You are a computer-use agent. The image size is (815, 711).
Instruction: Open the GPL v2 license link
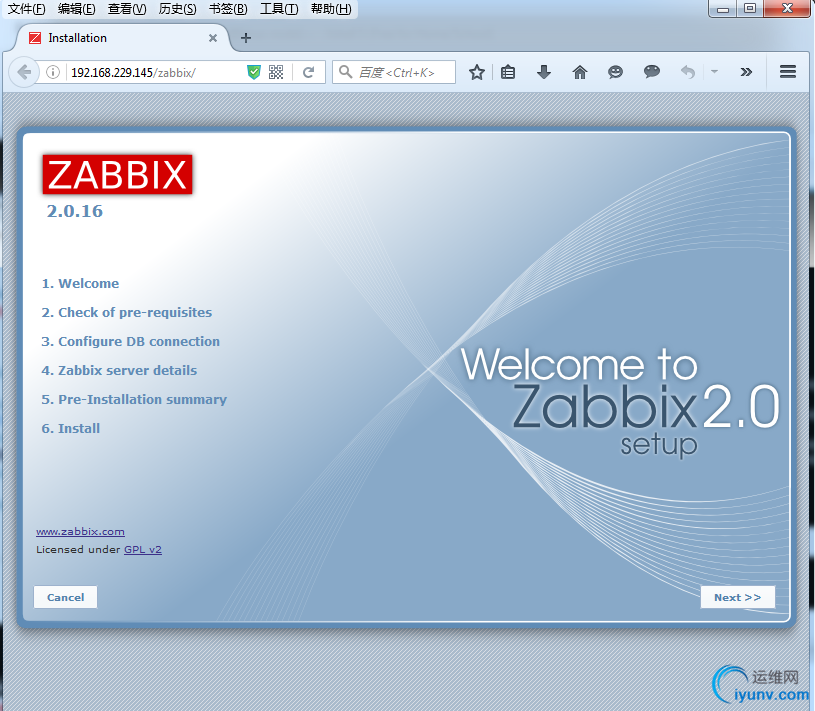pyautogui.click(x=143, y=549)
